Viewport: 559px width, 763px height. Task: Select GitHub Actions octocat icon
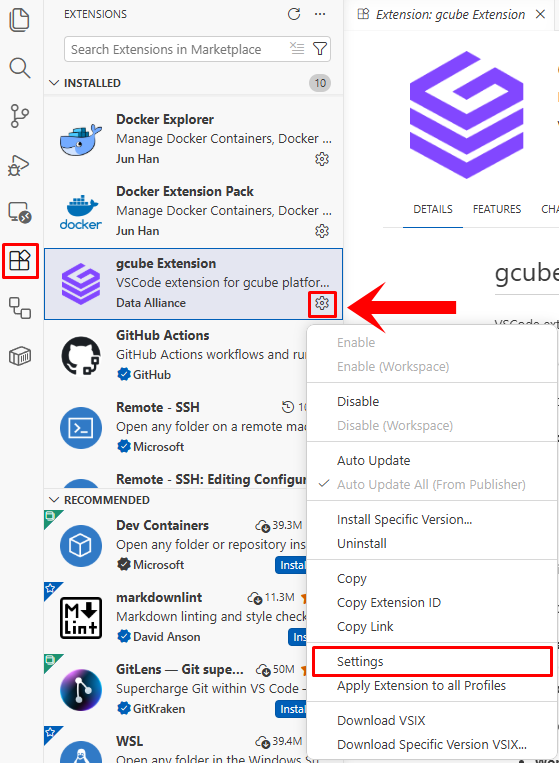coord(81,356)
